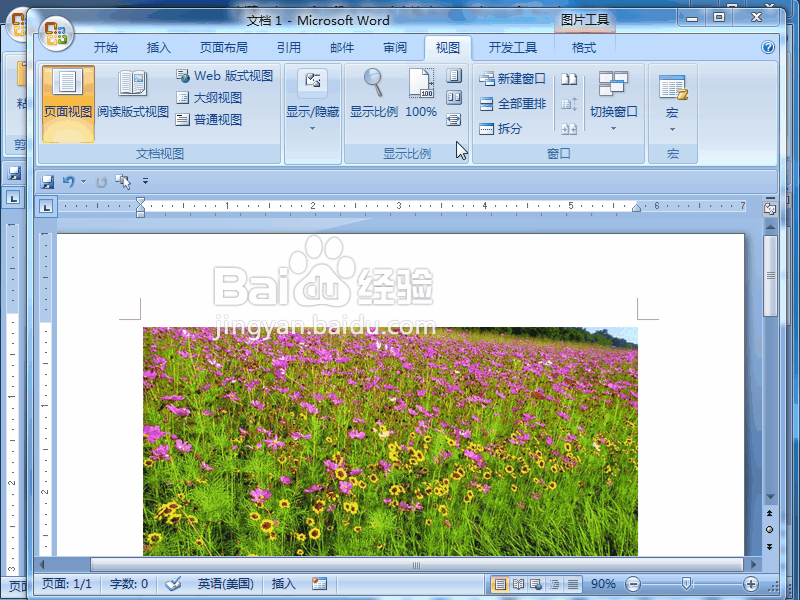Switch to Full Screen Reading via status bar

(518, 583)
